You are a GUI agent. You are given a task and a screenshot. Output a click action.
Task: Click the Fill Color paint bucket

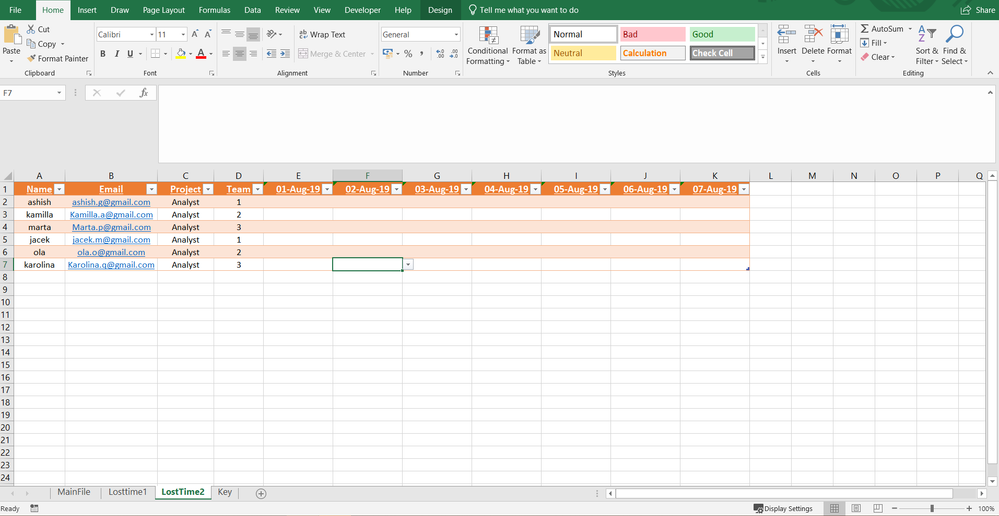181,54
